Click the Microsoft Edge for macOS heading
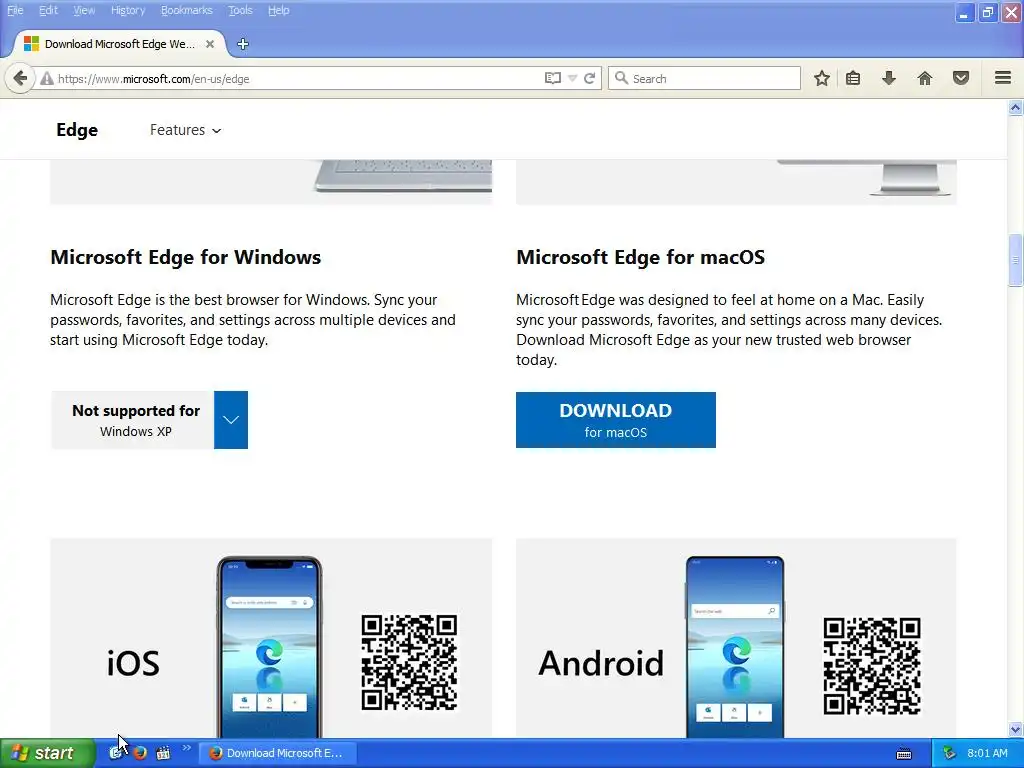 tap(641, 257)
